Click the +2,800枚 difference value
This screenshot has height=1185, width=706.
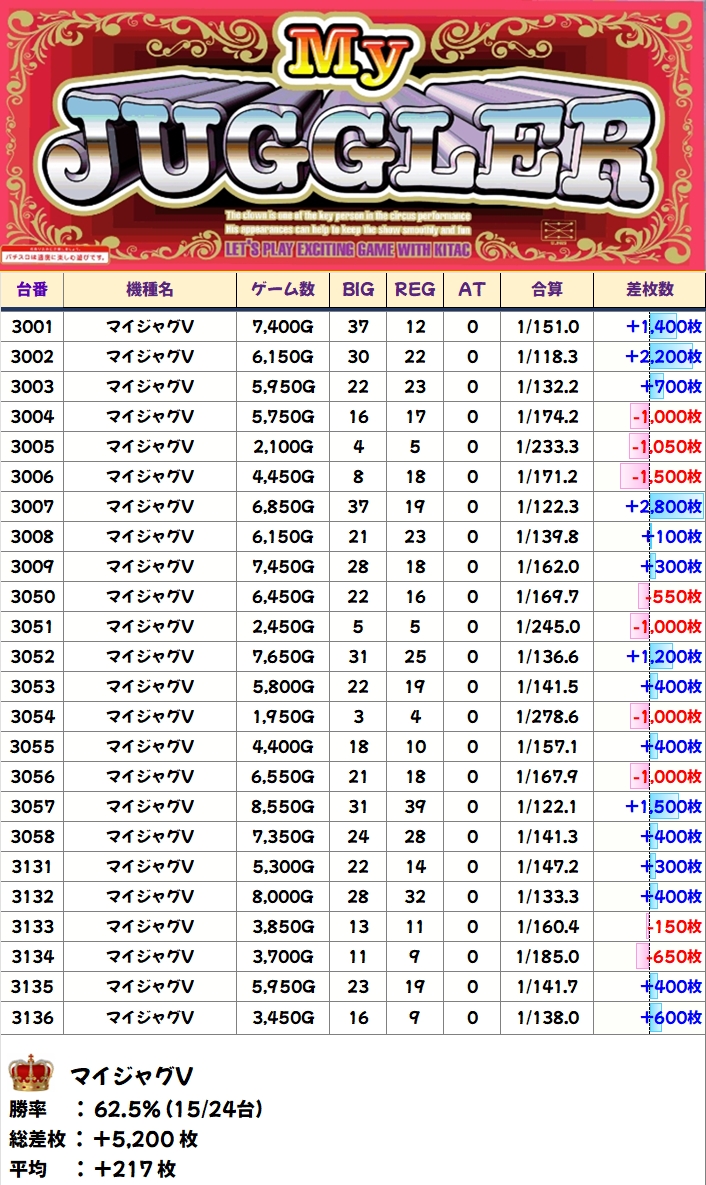(x=664, y=506)
